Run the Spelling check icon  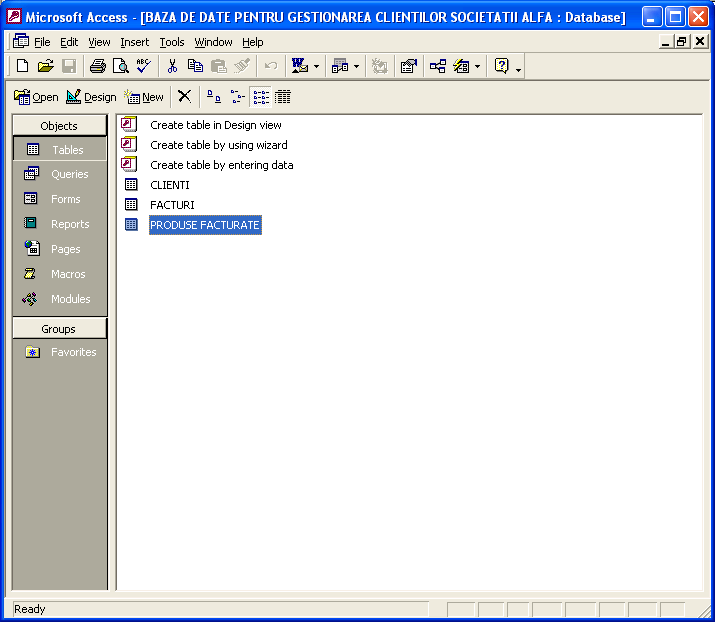(x=144, y=67)
